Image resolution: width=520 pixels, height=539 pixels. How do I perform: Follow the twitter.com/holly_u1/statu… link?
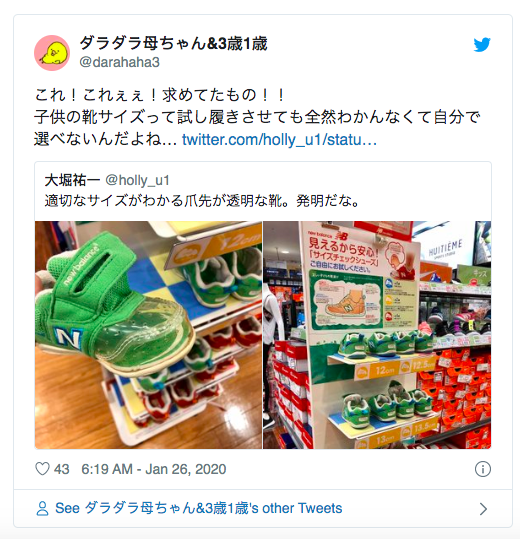(279, 140)
